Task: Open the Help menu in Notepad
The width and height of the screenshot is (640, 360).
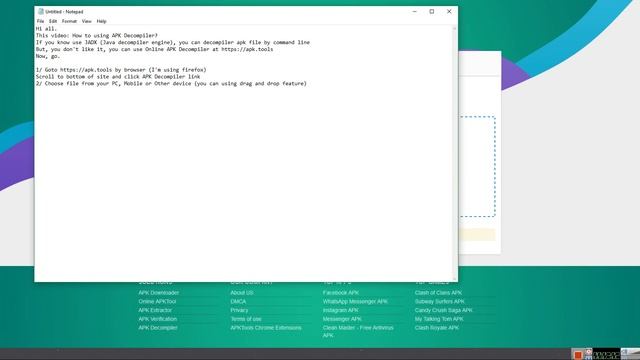Action: click(101, 21)
